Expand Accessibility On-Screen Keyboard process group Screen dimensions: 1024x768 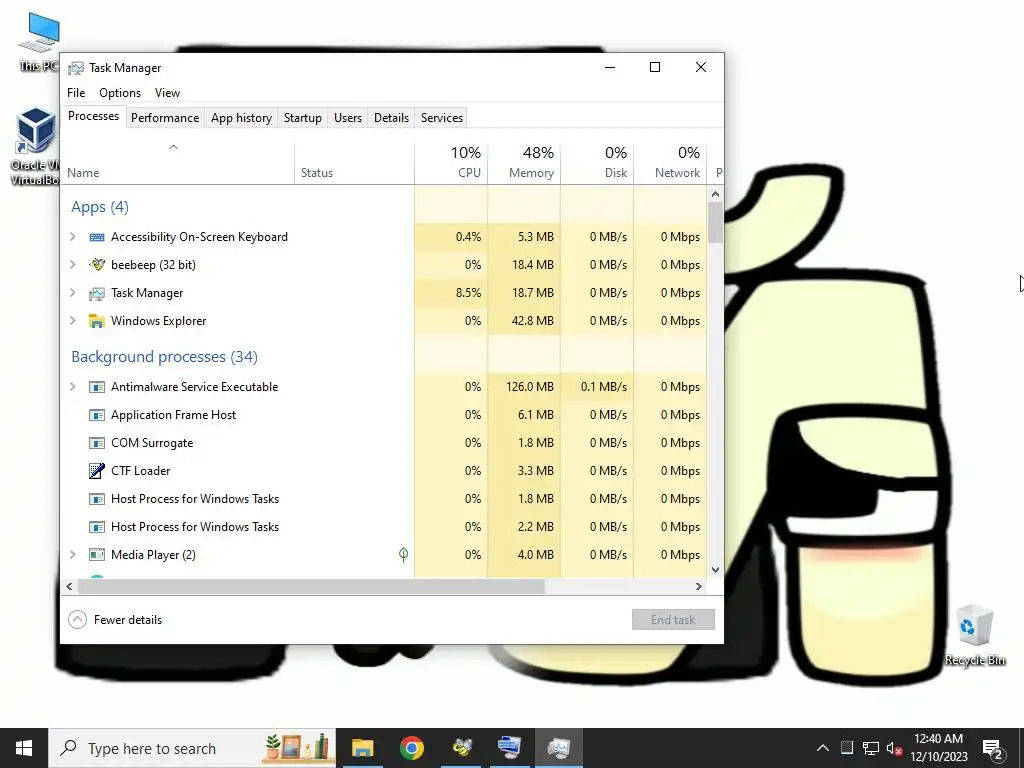click(x=72, y=237)
